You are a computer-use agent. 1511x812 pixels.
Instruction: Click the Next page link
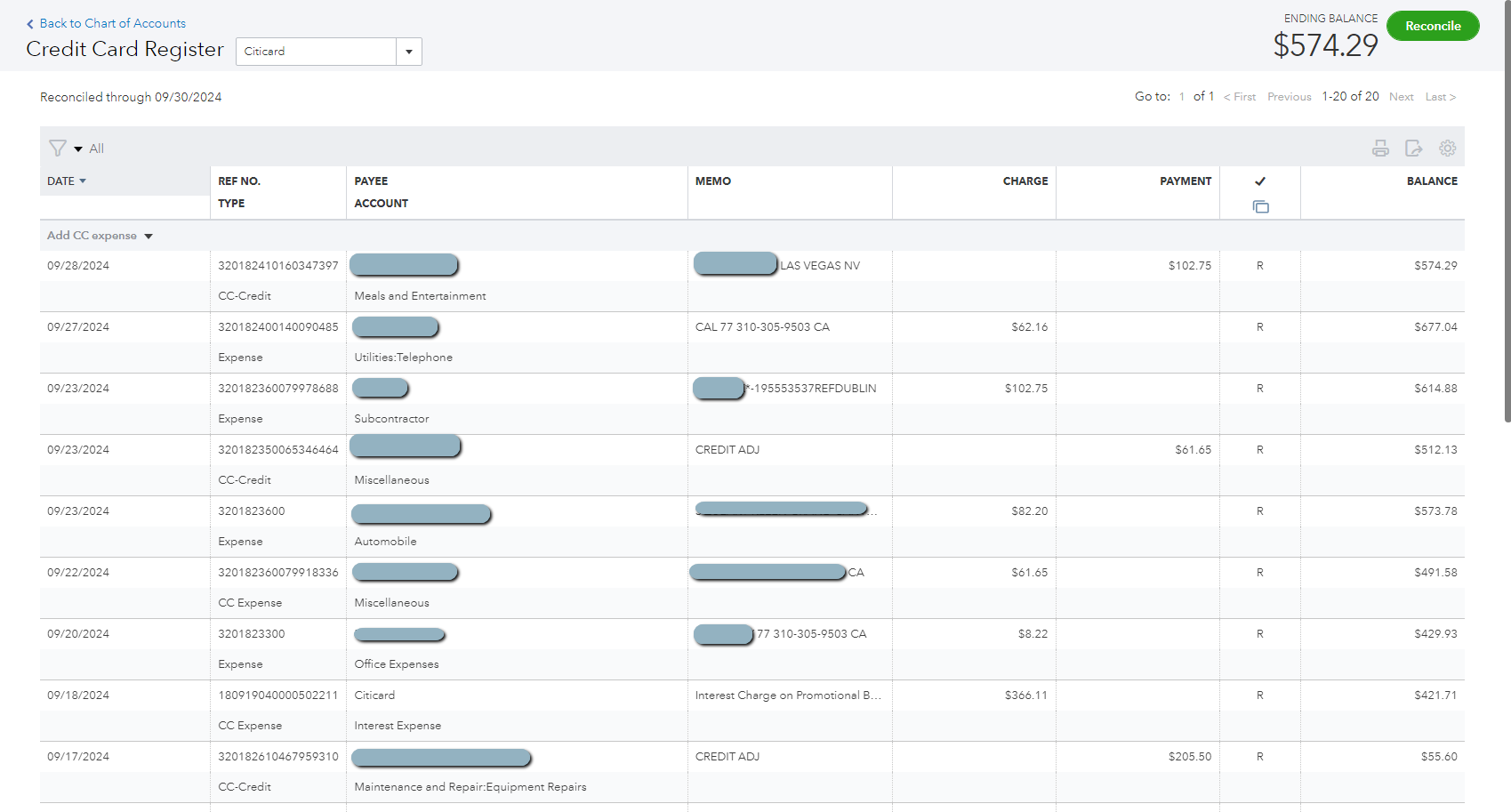pyautogui.click(x=1401, y=97)
